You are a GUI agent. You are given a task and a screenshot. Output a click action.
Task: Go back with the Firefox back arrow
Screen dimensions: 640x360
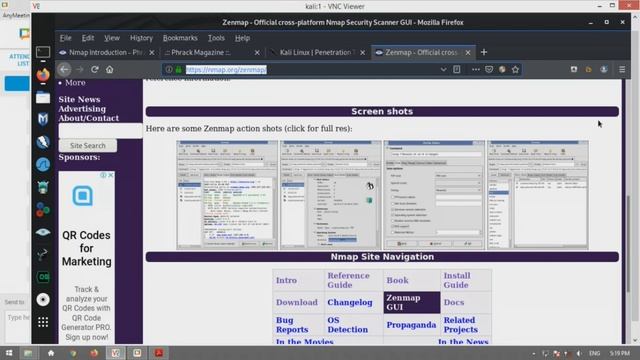click(x=64, y=69)
